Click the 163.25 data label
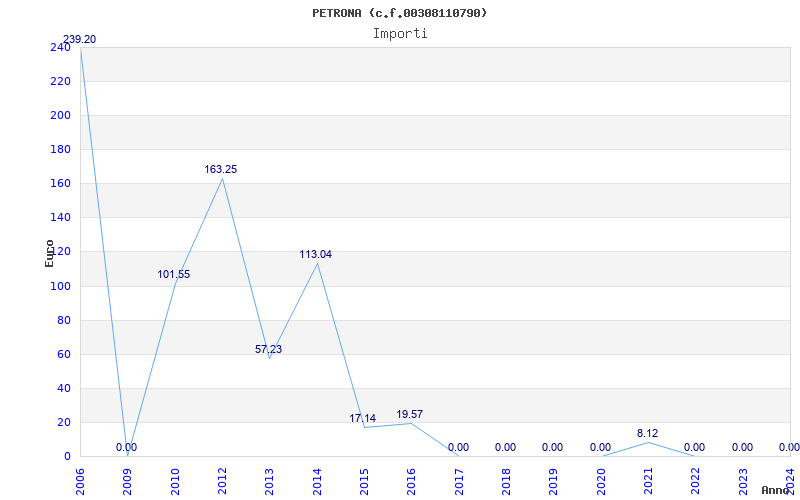The width and height of the screenshot is (800, 500). (221, 169)
